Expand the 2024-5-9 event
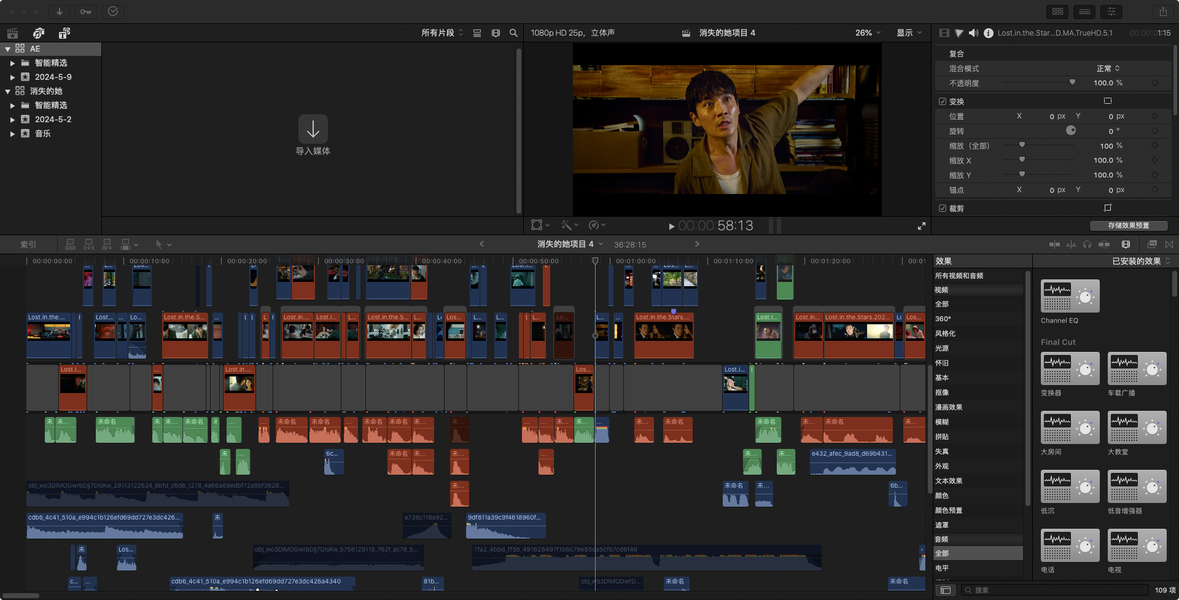Viewport: 1179px width, 600px height. [x=12, y=77]
